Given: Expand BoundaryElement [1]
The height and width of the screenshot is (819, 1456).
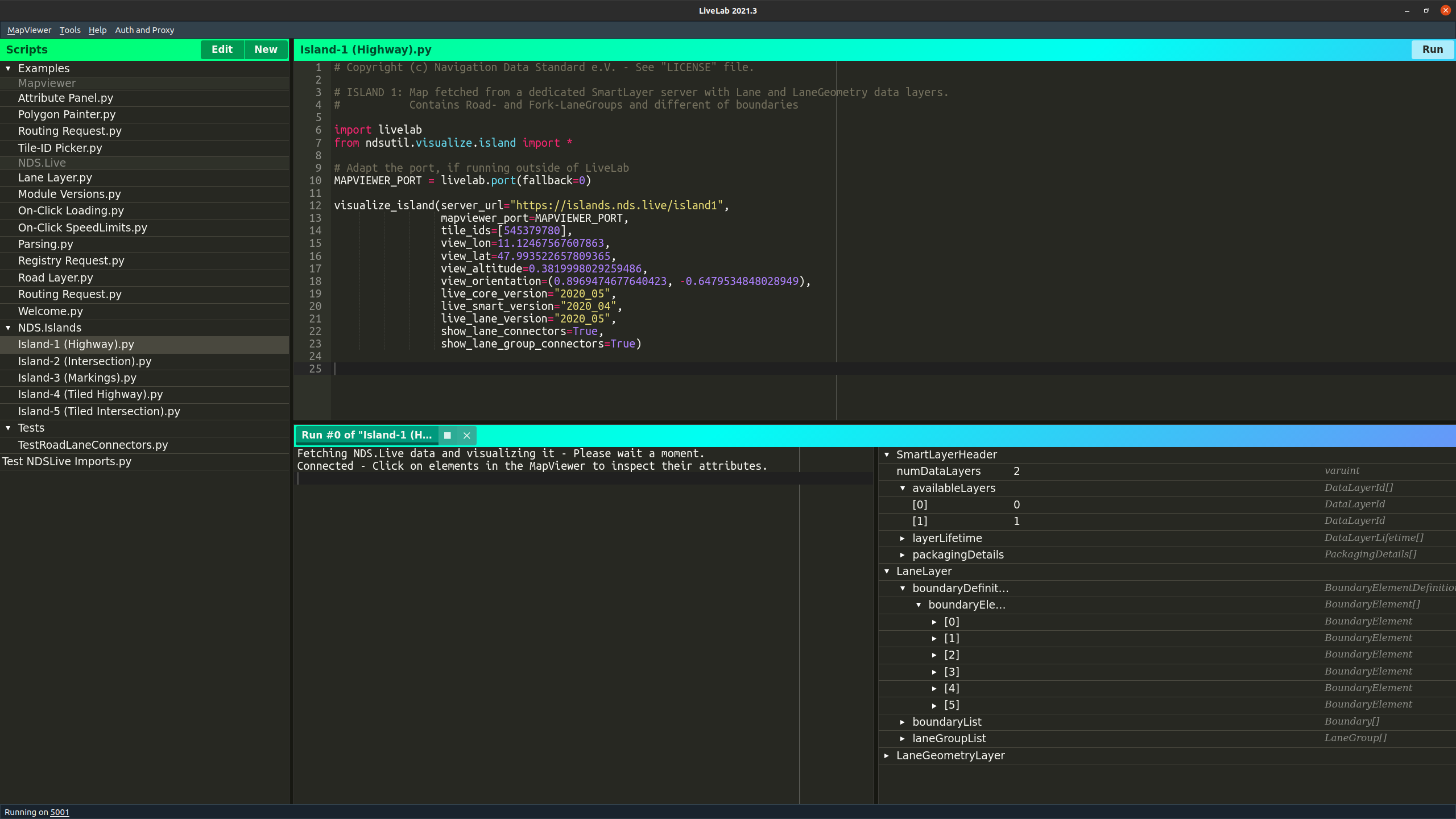Looking at the screenshot, I should pos(934,638).
